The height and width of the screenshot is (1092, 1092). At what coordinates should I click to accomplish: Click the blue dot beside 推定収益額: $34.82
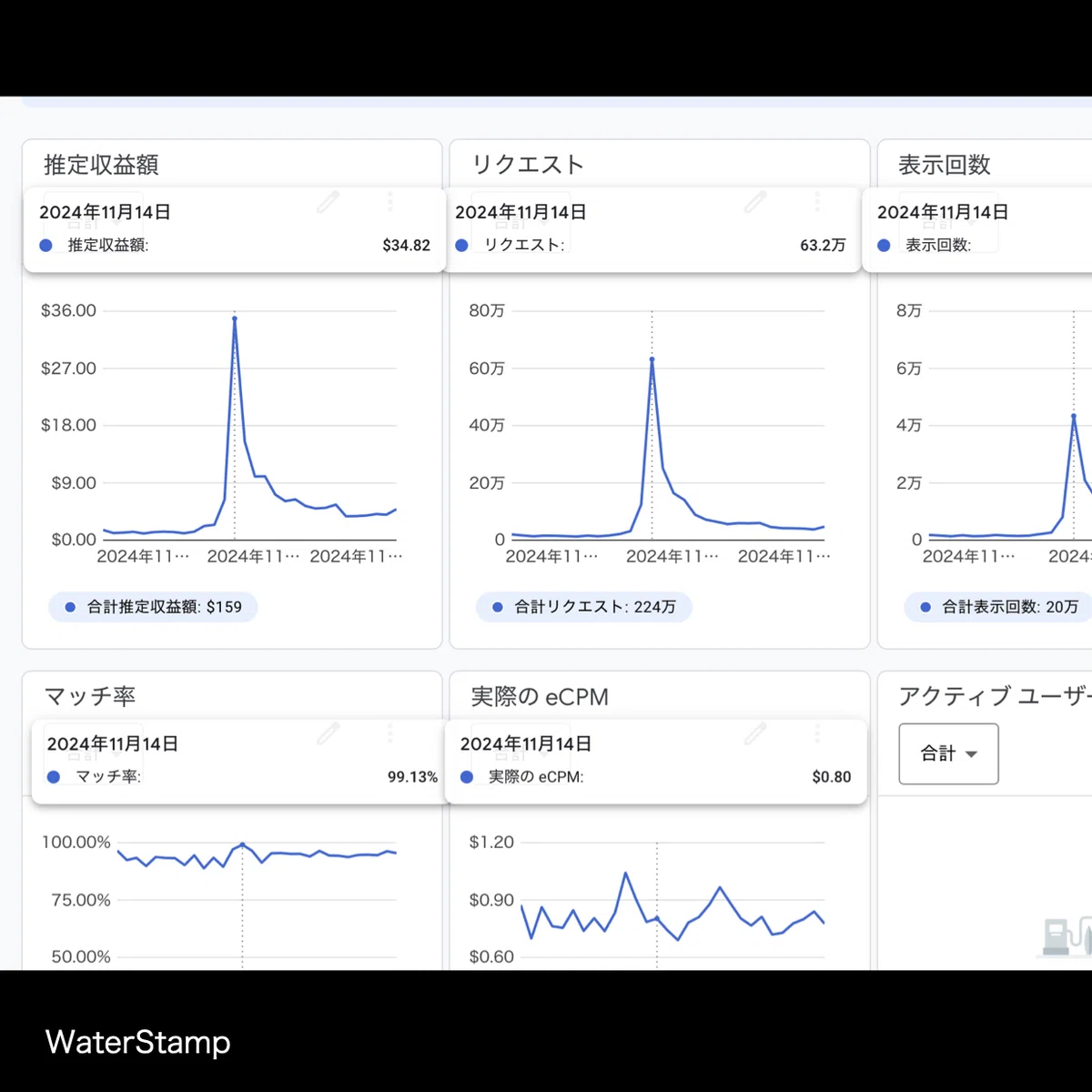(x=46, y=246)
